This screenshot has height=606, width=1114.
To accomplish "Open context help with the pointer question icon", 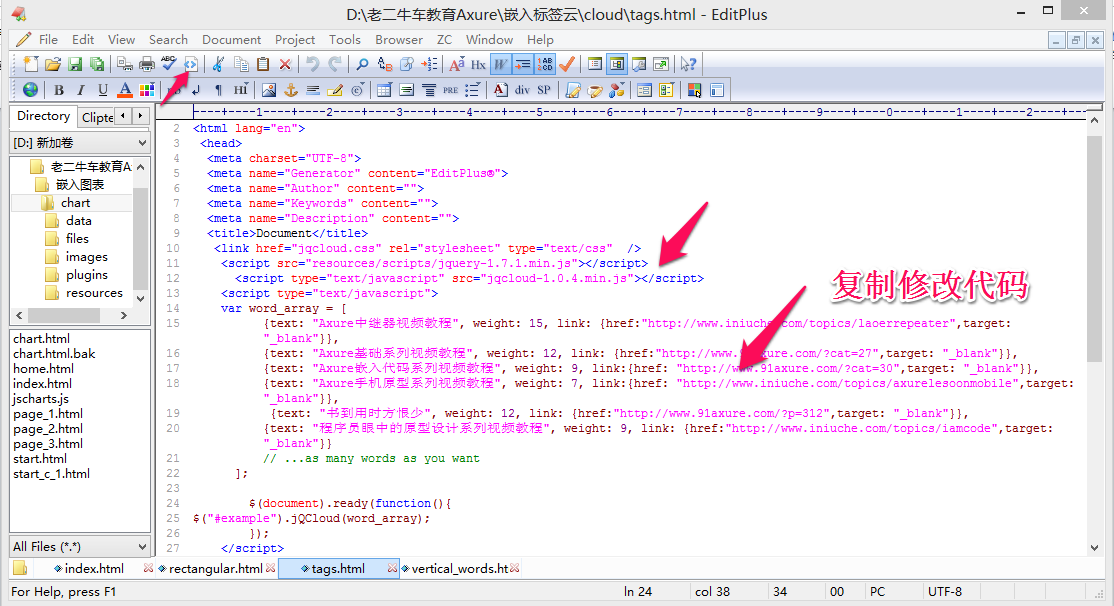I will click(x=688, y=64).
